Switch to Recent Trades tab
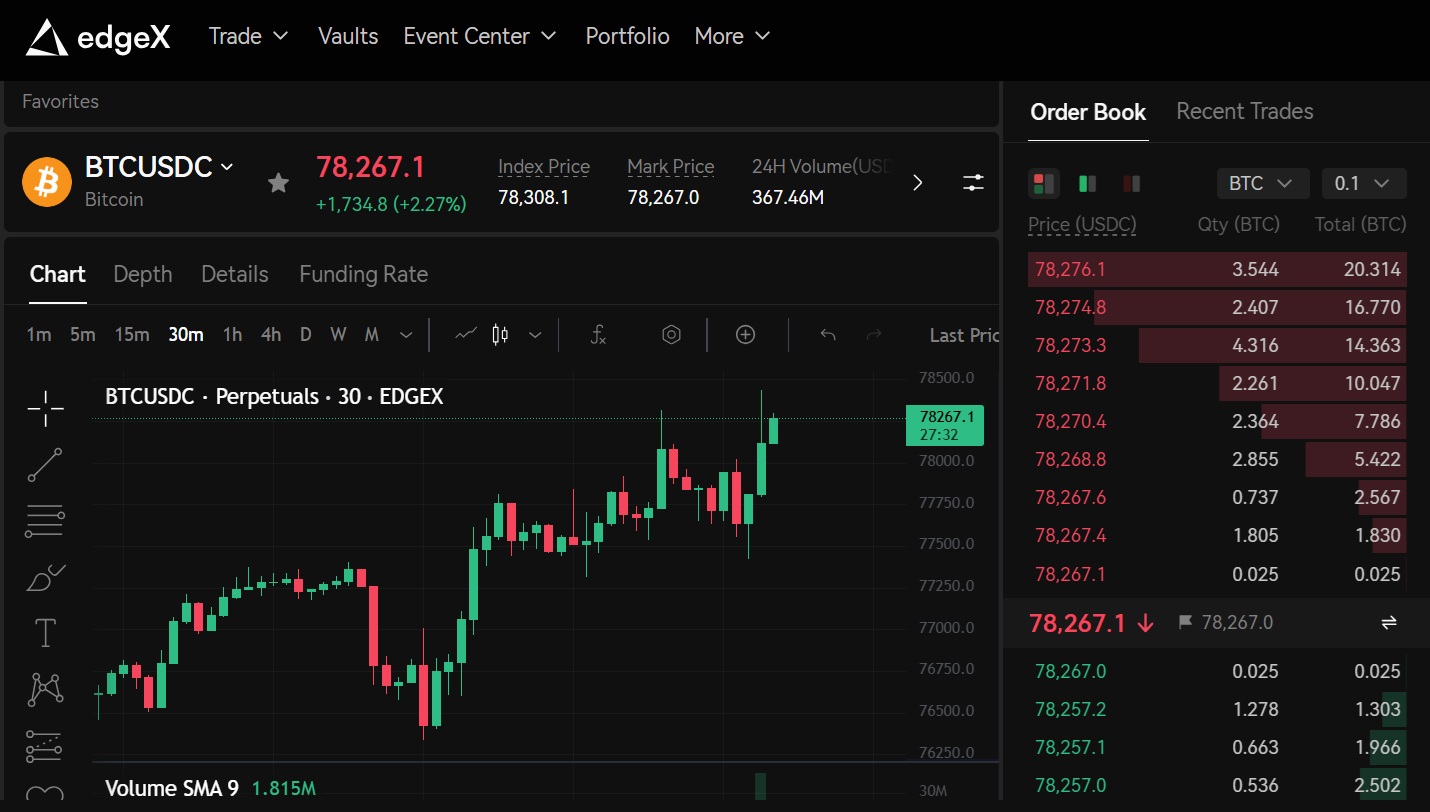 point(1245,111)
